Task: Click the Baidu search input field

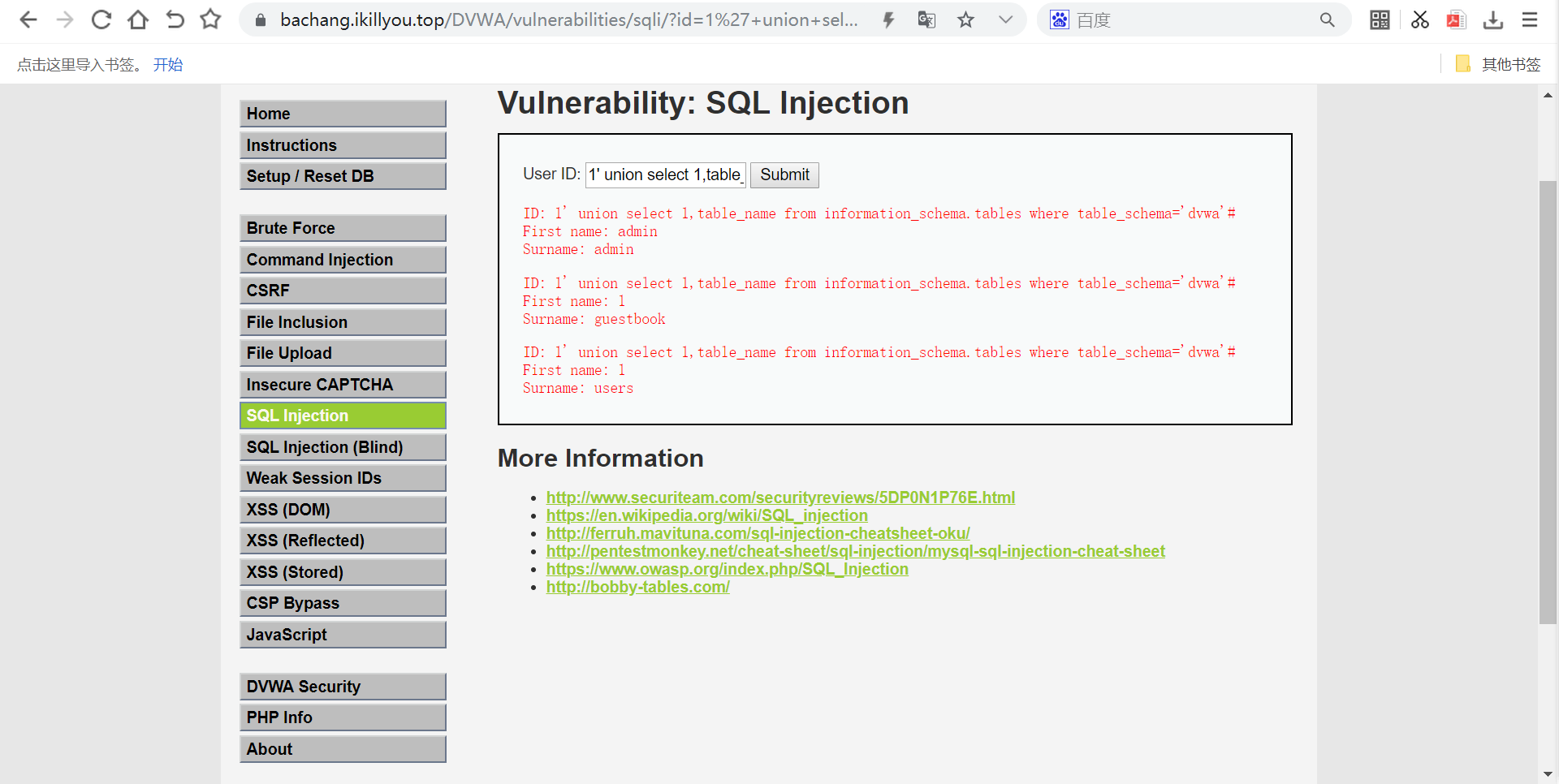Action: 1194,19
